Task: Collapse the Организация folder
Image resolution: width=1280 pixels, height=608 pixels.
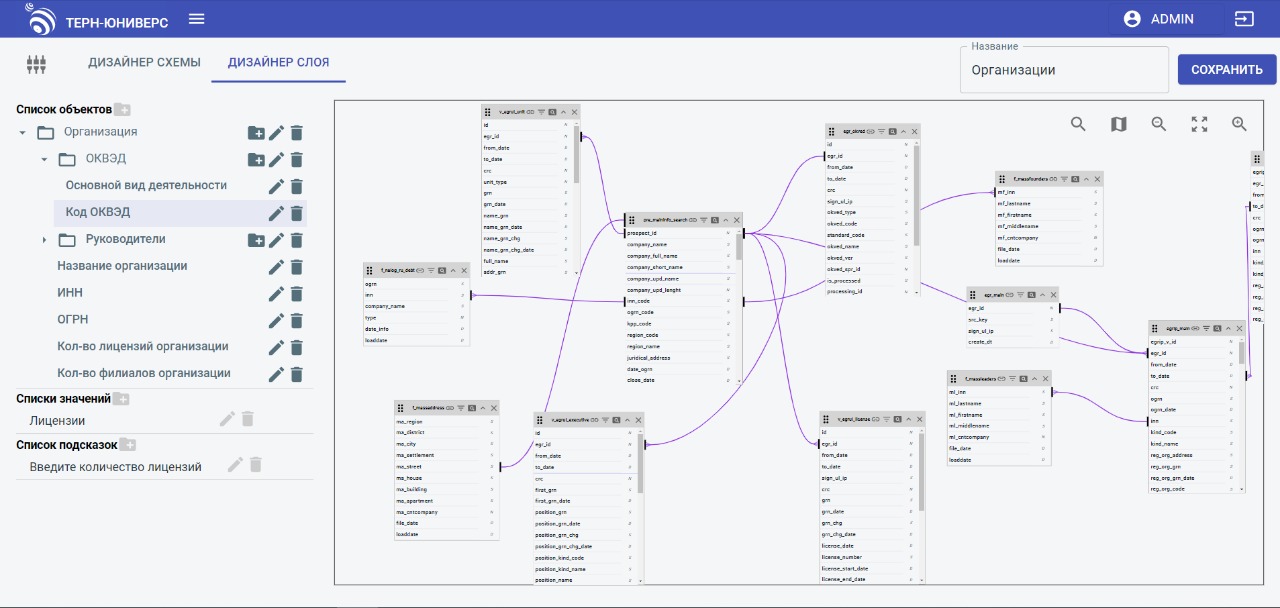Action: [22, 132]
